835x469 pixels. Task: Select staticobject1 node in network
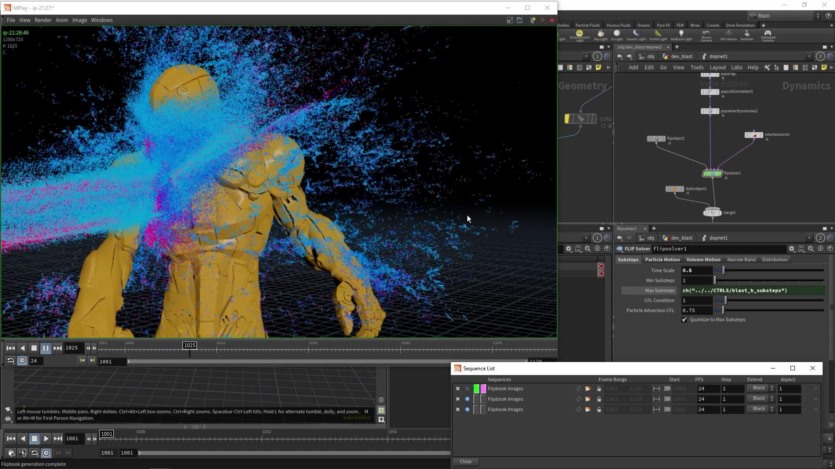(674, 189)
